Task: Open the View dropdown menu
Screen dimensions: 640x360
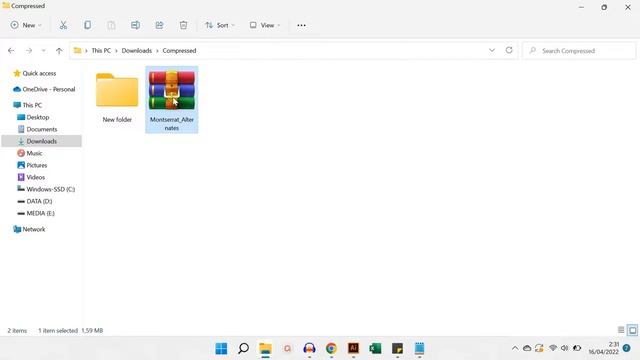Action: [265, 25]
